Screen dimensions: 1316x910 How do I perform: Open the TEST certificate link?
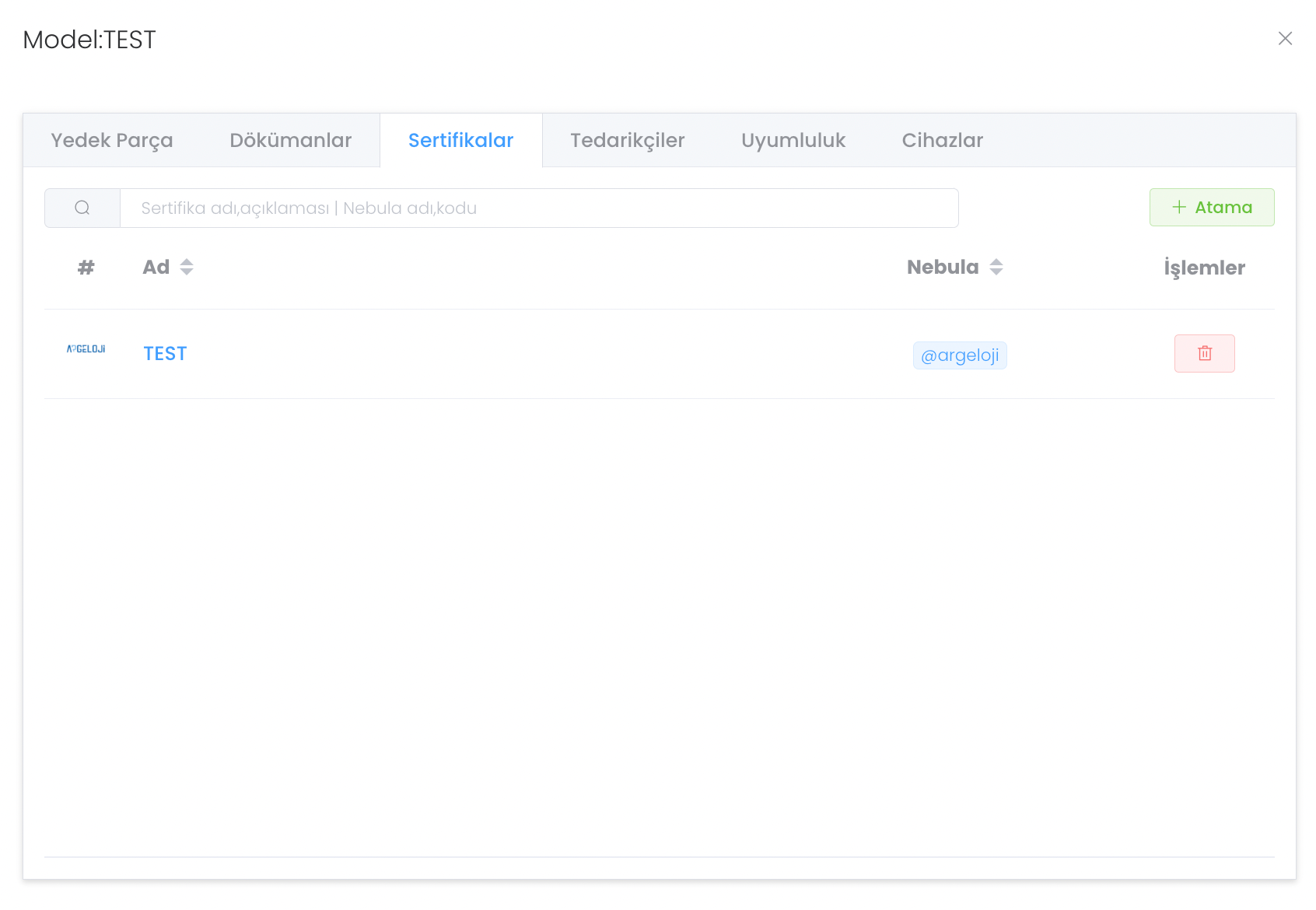[165, 354]
